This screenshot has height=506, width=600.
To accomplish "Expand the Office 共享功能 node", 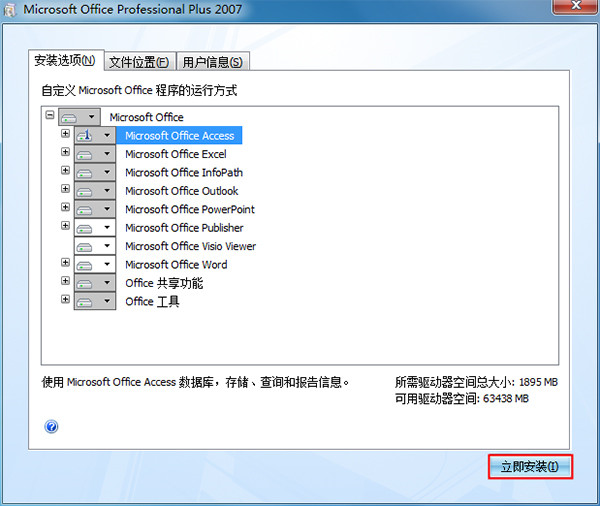I will click(x=65, y=281).
